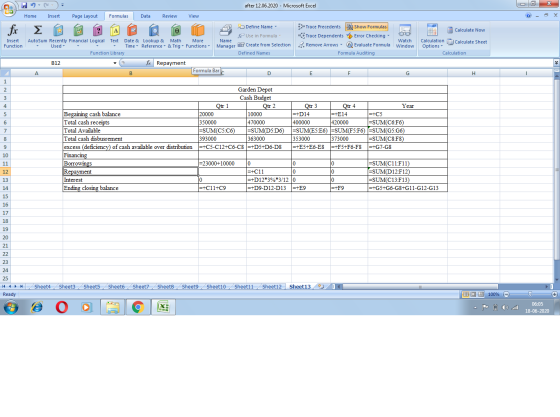
Task: Open Google Chrome from taskbar
Action: 138,307
